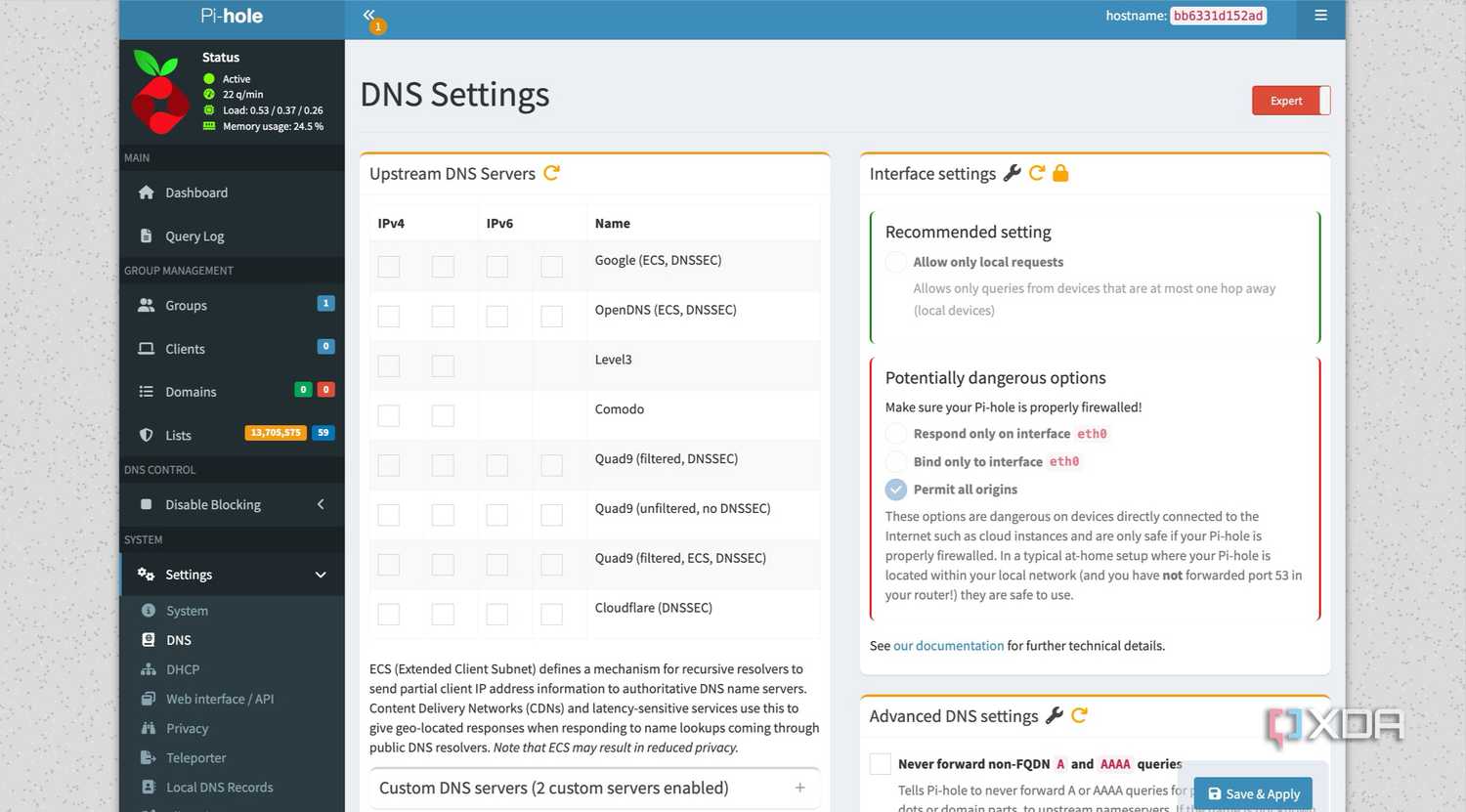Click the refresh icon beside Upstream DNS Servers
Viewport: 1466px width, 812px height.
(x=551, y=173)
